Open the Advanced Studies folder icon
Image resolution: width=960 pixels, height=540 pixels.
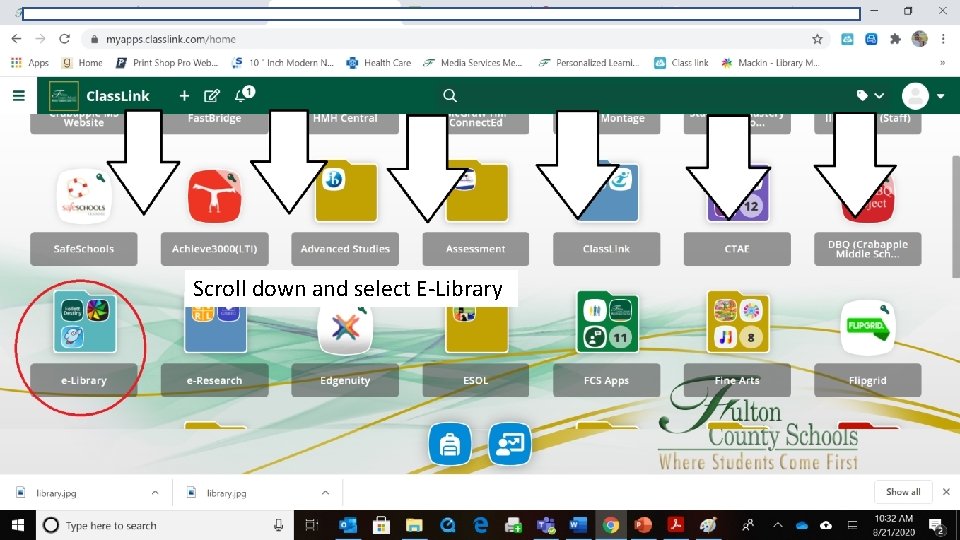pos(346,192)
